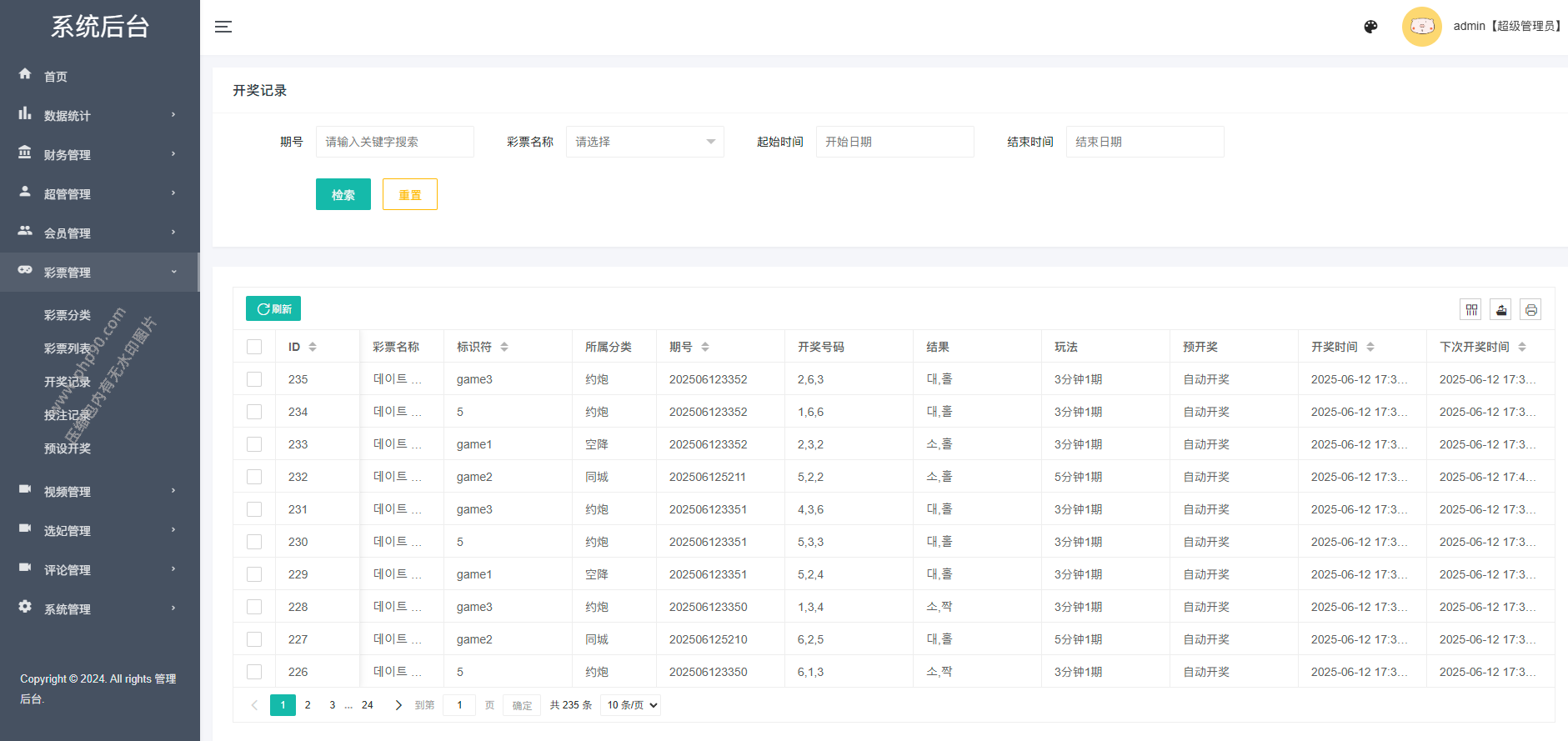Click the 期号 keyword search input field
Screen dimensions: 1568x741
394,142
